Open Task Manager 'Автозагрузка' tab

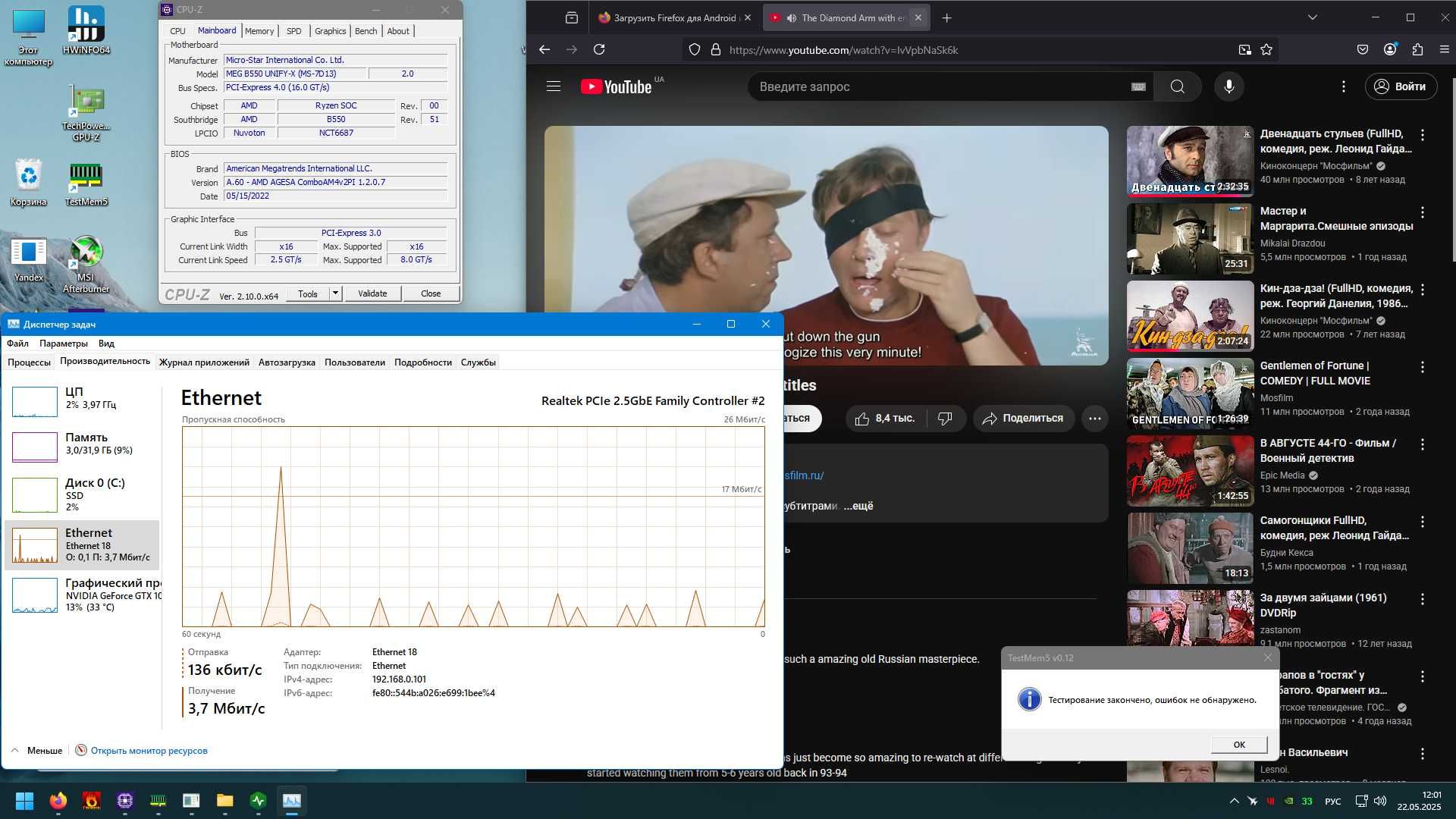[x=287, y=362]
